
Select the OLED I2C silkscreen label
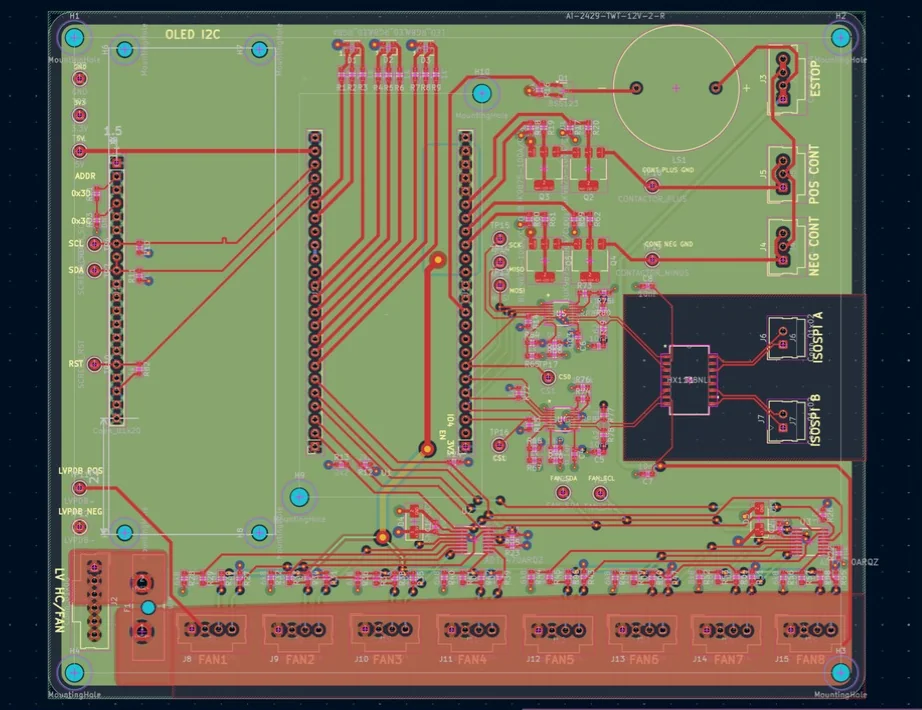click(x=192, y=35)
